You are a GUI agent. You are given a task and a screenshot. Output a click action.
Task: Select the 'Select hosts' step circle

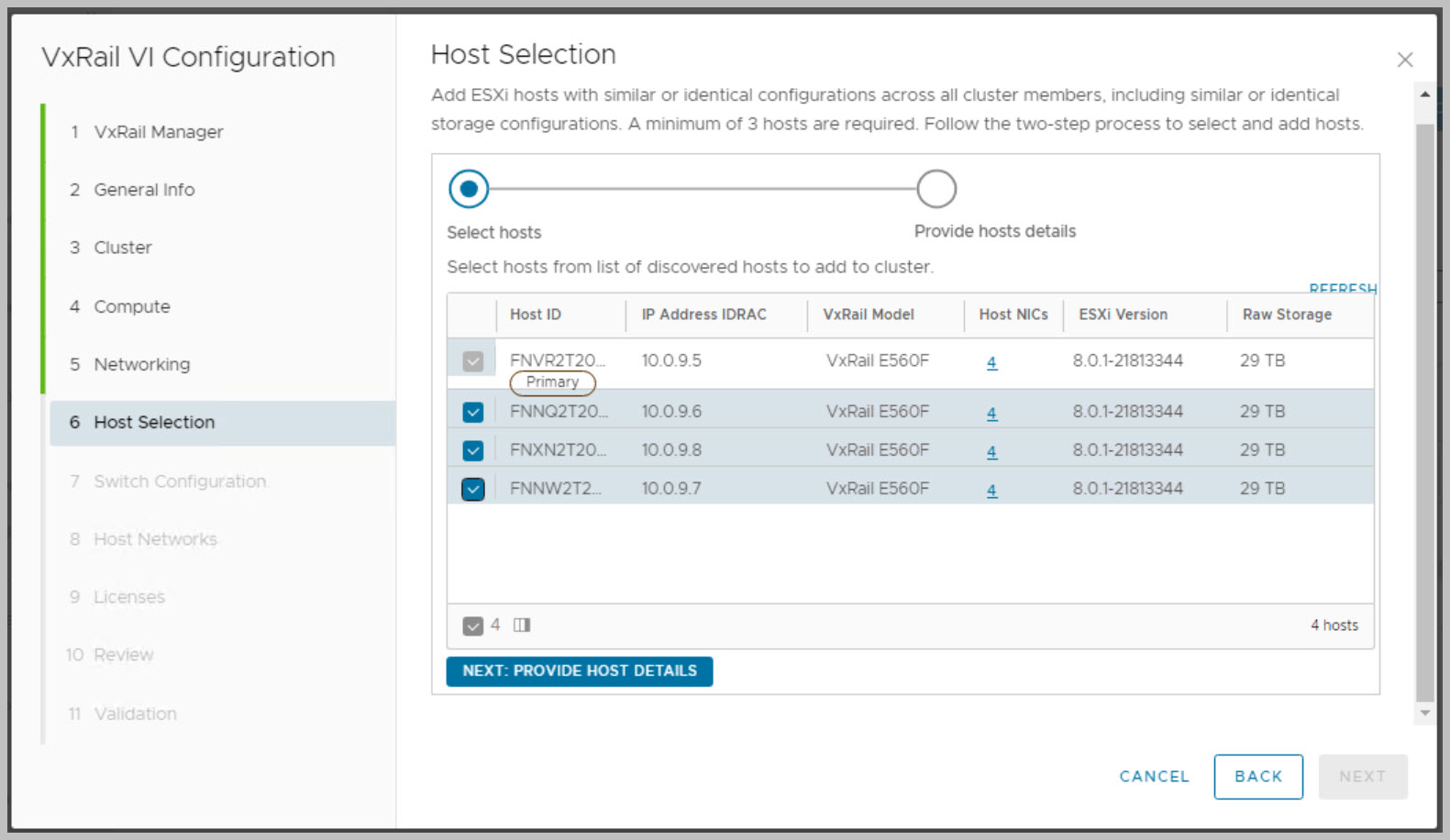(469, 189)
